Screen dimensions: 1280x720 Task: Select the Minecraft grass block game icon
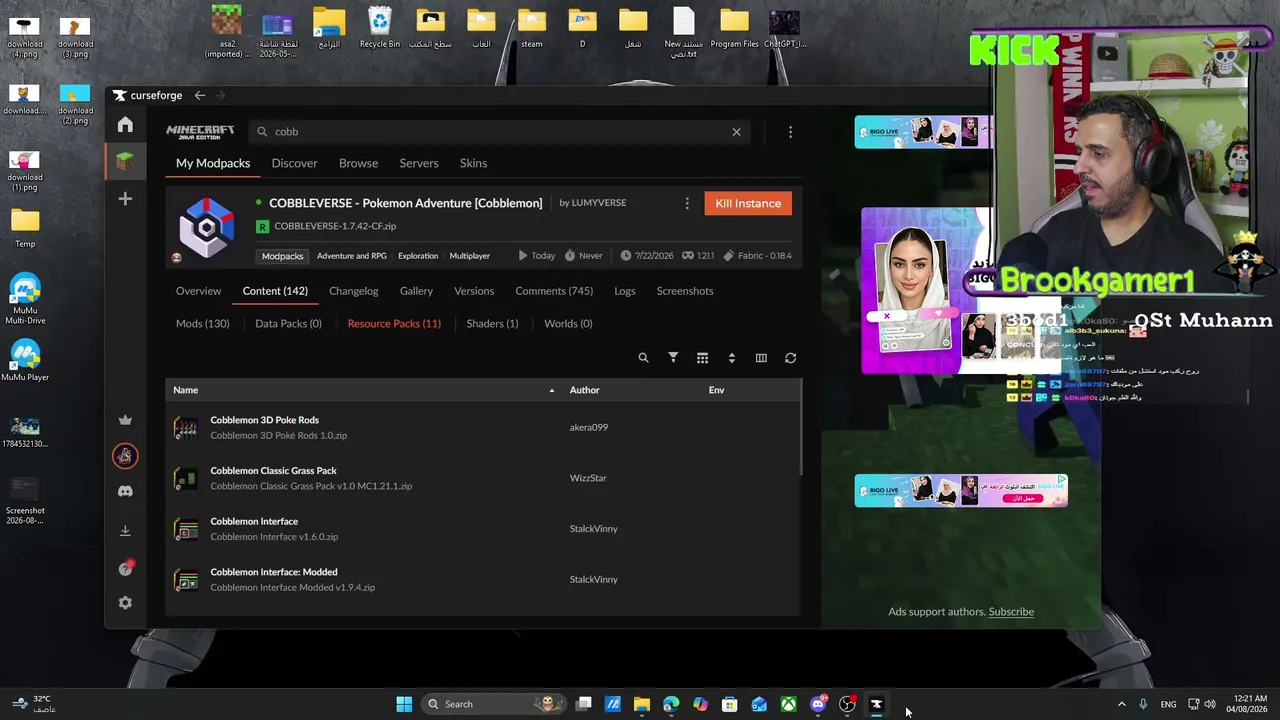125,160
